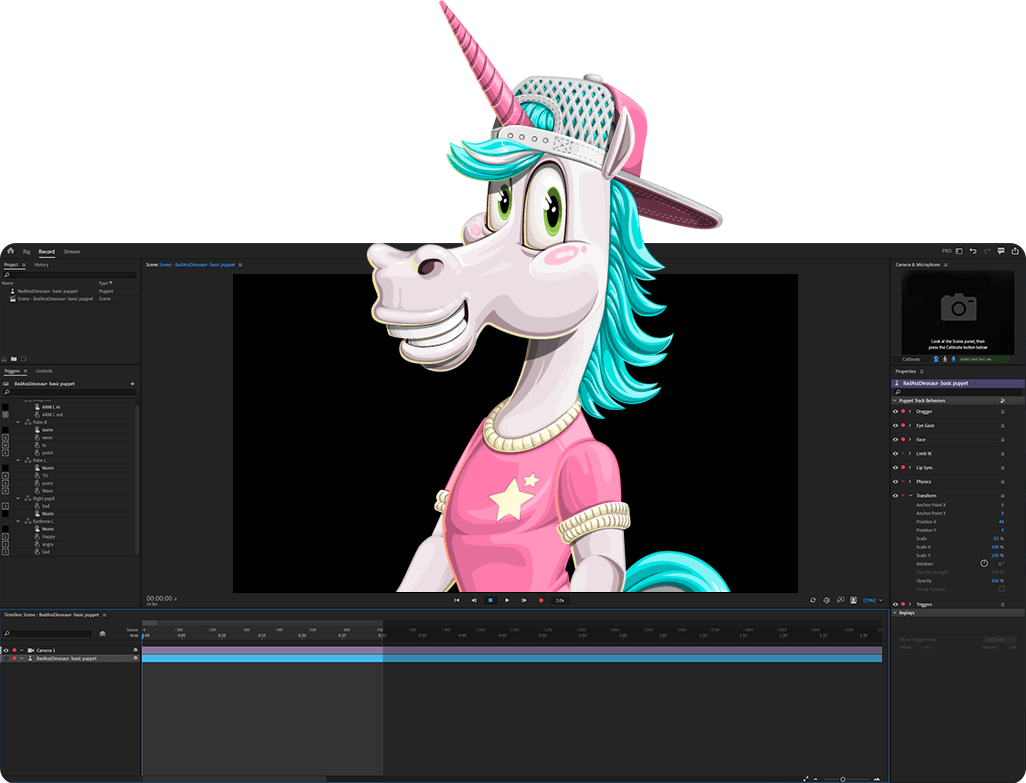
Task: Open the Controls tab
Action: tap(44, 371)
